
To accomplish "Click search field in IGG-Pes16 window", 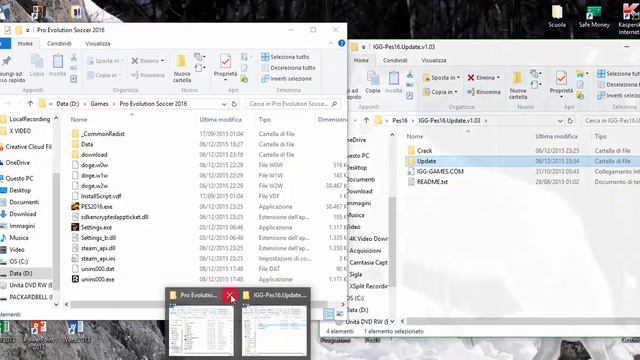I will point(611,120).
